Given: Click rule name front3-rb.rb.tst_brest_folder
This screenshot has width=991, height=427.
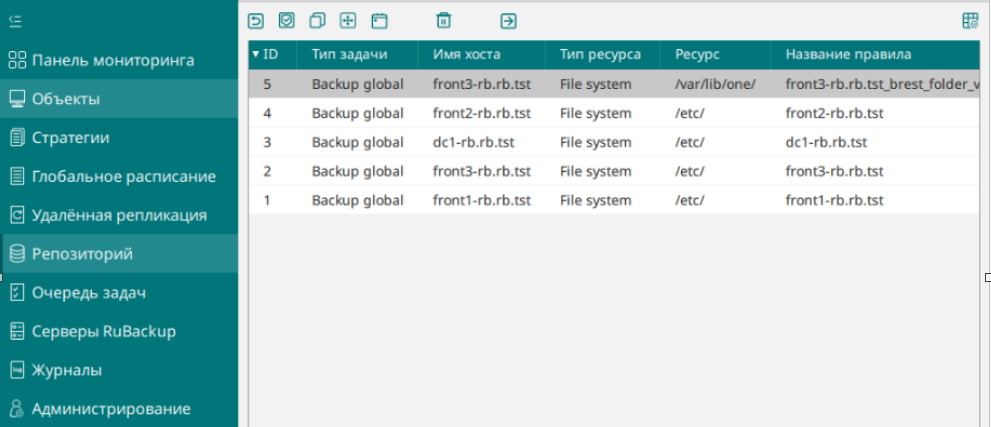Looking at the screenshot, I should click(x=883, y=84).
